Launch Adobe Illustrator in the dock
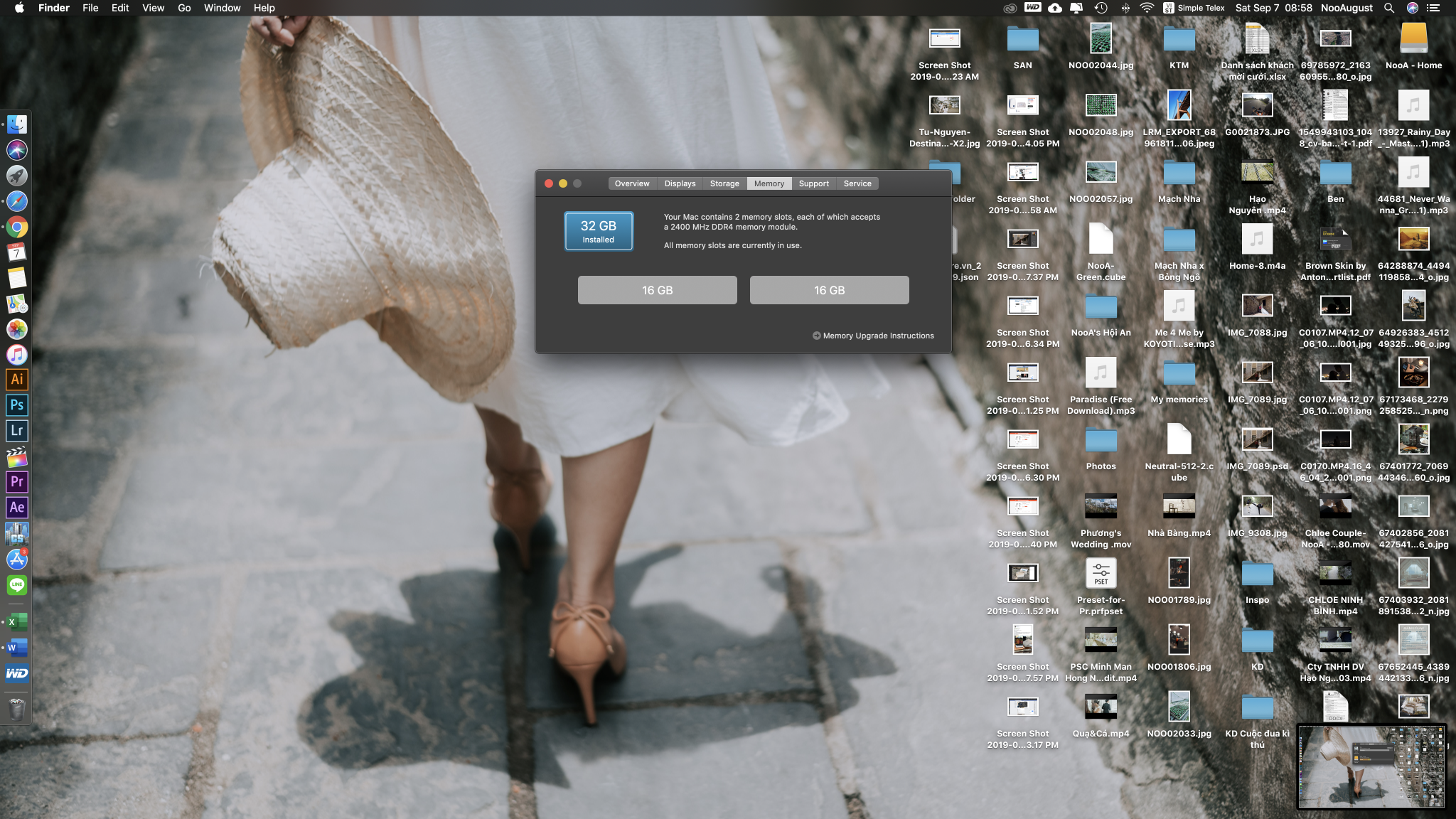 pyautogui.click(x=17, y=379)
